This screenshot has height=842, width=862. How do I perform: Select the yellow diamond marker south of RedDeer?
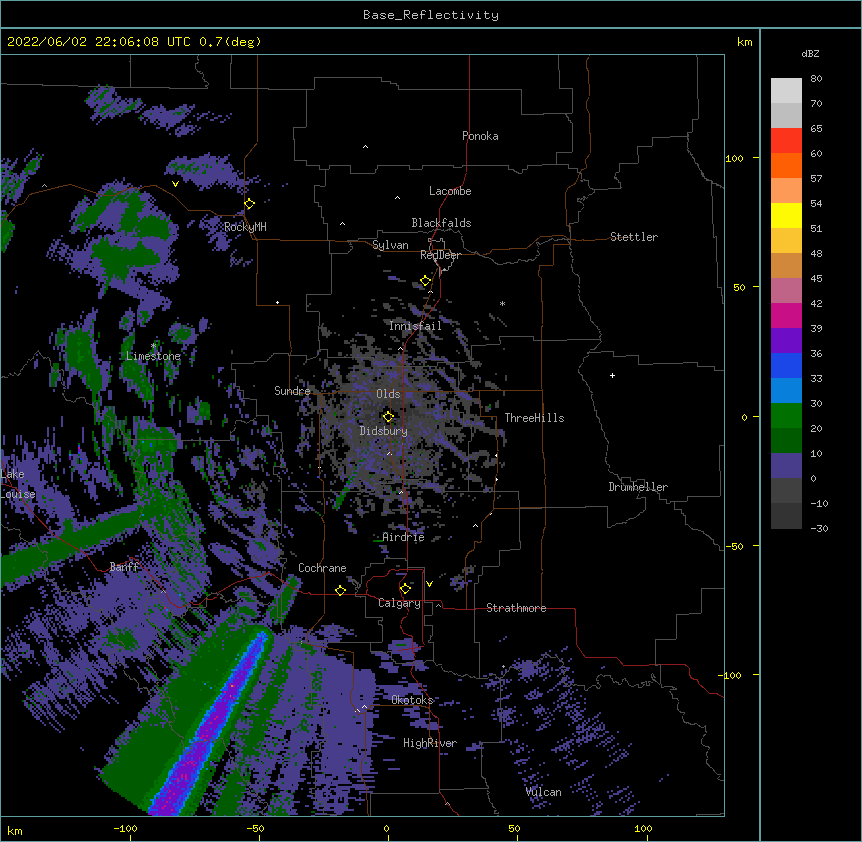[x=426, y=280]
